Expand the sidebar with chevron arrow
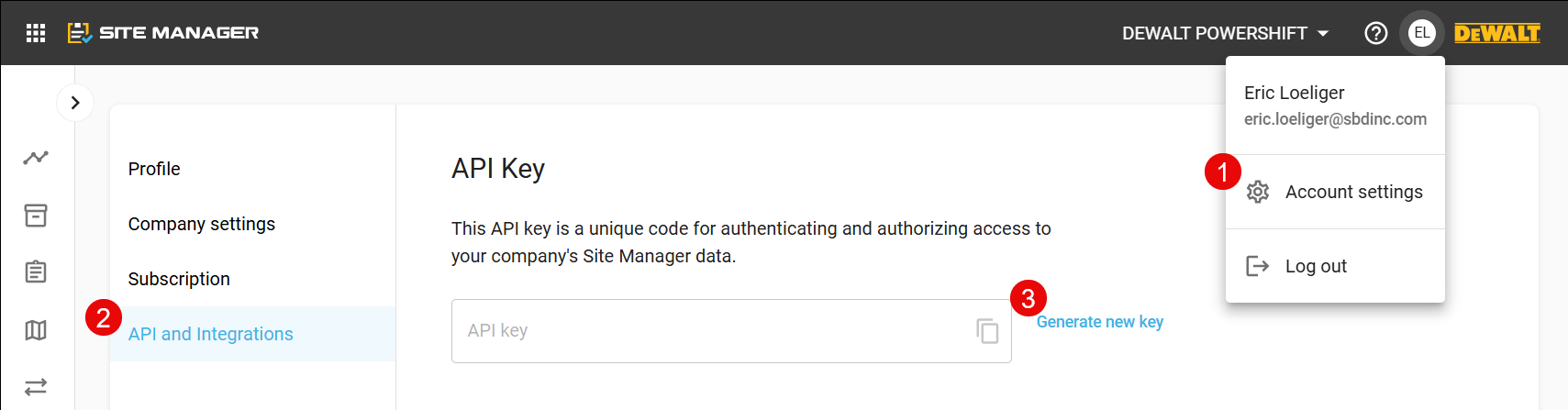 75,103
